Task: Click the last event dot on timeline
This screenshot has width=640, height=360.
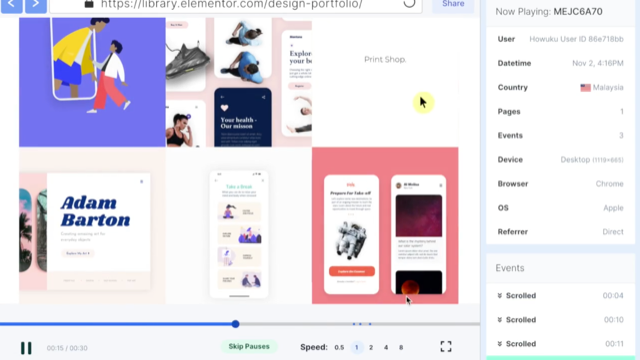Action: (x=370, y=324)
